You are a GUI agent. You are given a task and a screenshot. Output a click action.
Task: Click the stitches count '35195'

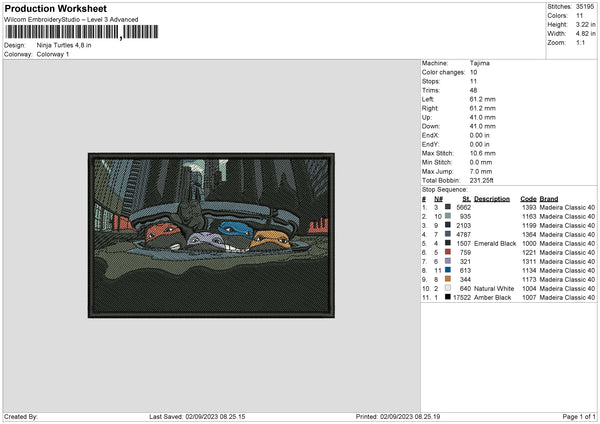(x=585, y=7)
